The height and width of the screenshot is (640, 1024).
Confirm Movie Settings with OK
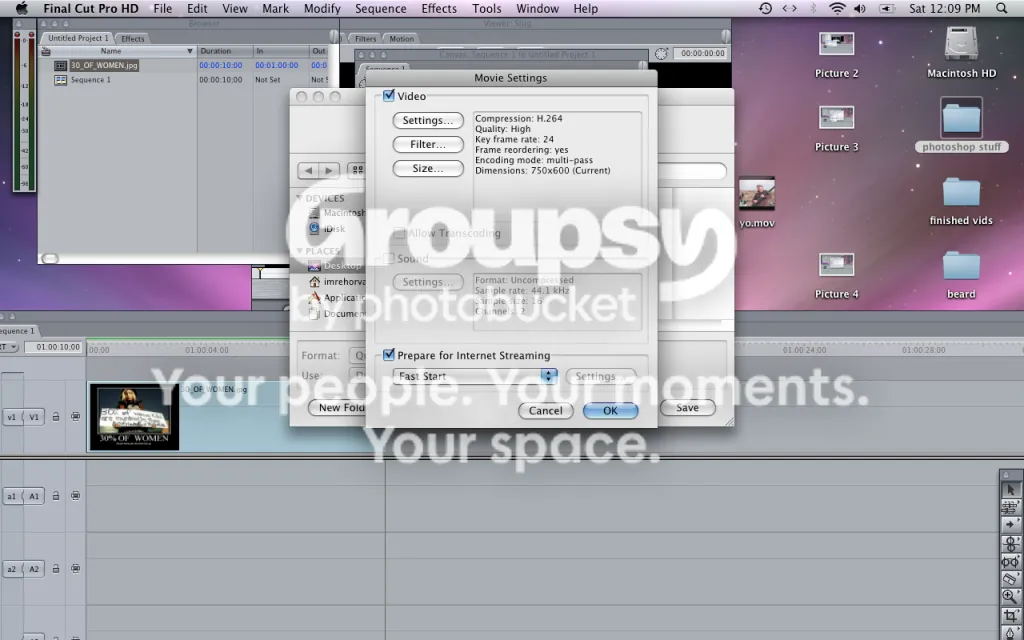click(x=610, y=410)
